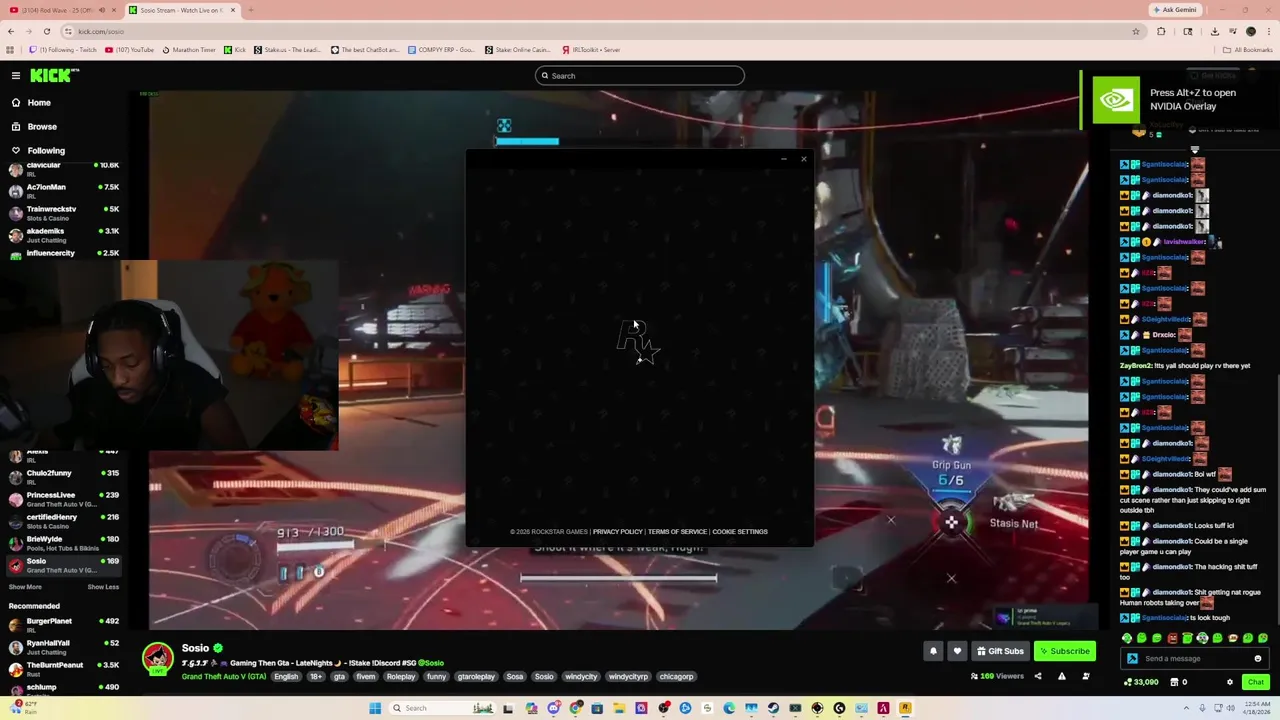Open Privacy Policy in Rockstar launcher
Screen dimensions: 1280x720
pyautogui.click(x=617, y=532)
